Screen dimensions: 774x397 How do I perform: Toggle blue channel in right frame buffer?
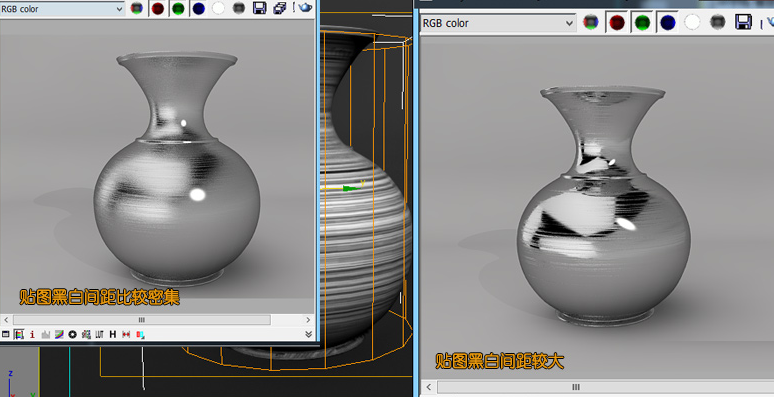coord(667,23)
